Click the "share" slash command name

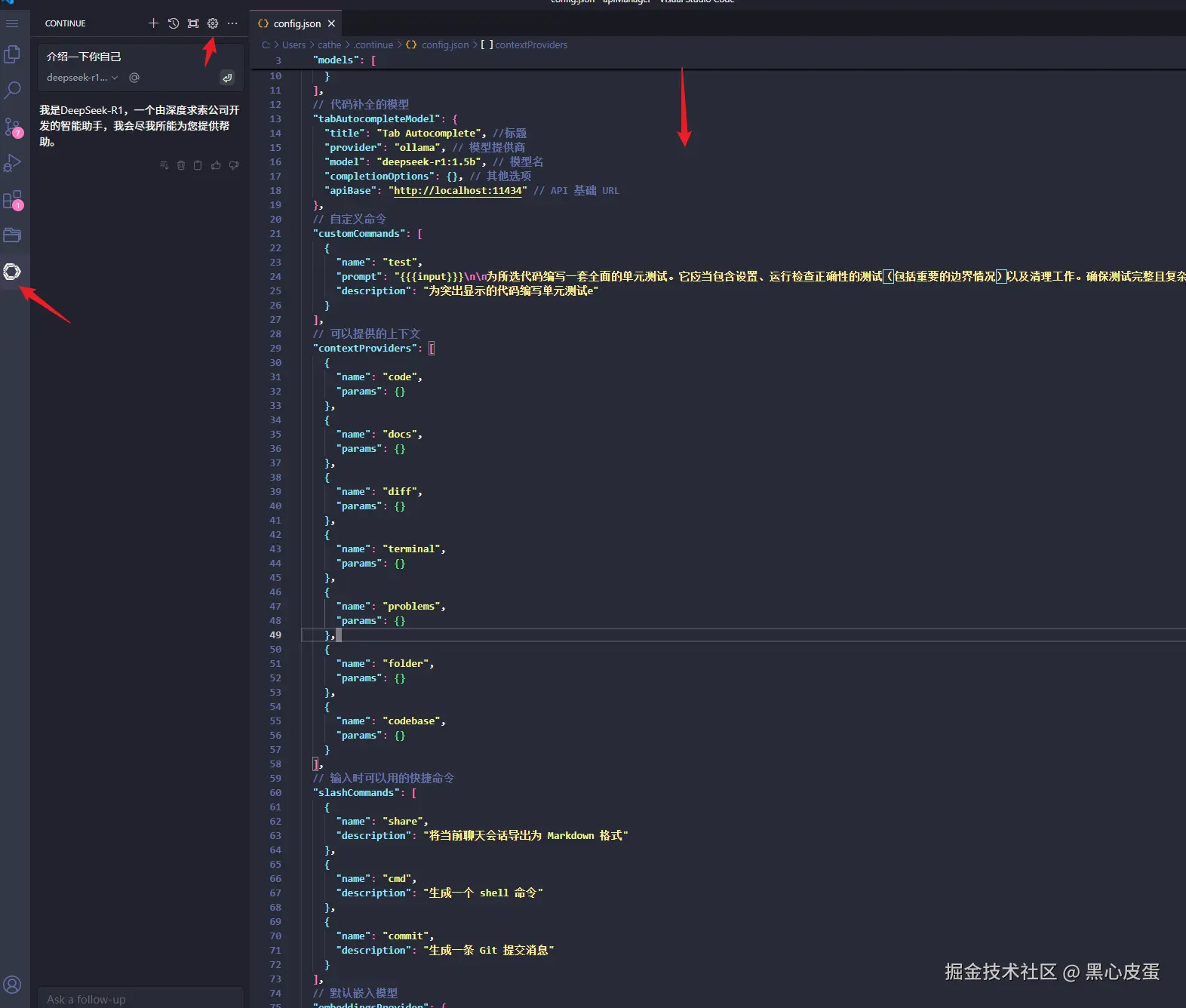tap(403, 822)
